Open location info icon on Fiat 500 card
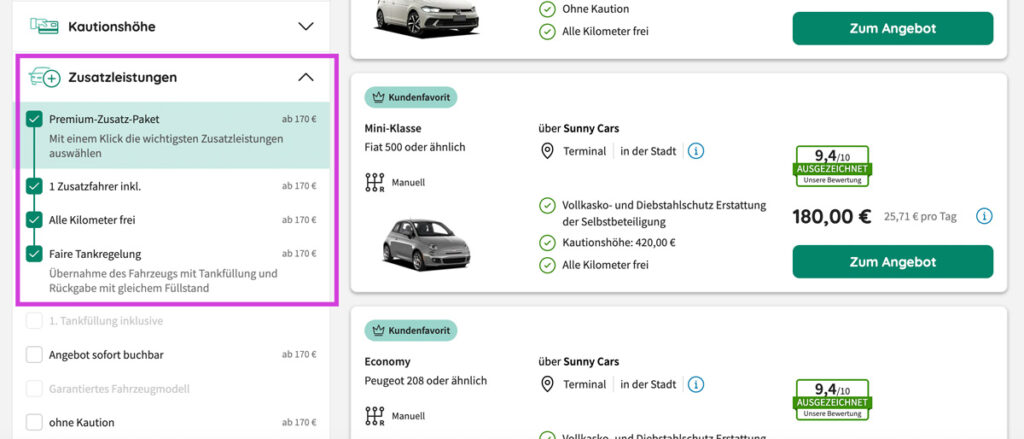The height and width of the screenshot is (439, 1024). (x=696, y=152)
